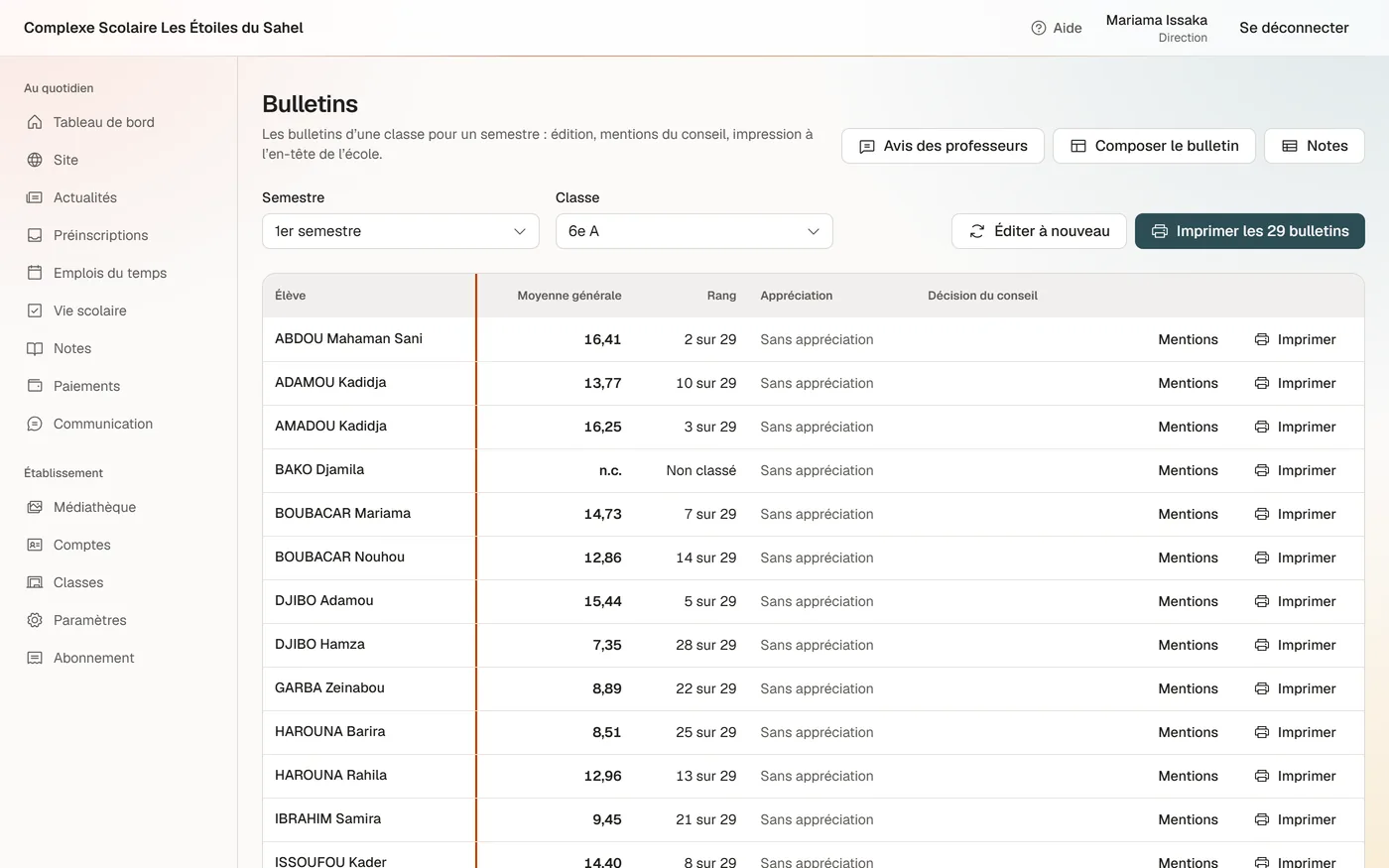Click the Tableau de bord home icon
The height and width of the screenshot is (868, 1389).
tap(35, 122)
